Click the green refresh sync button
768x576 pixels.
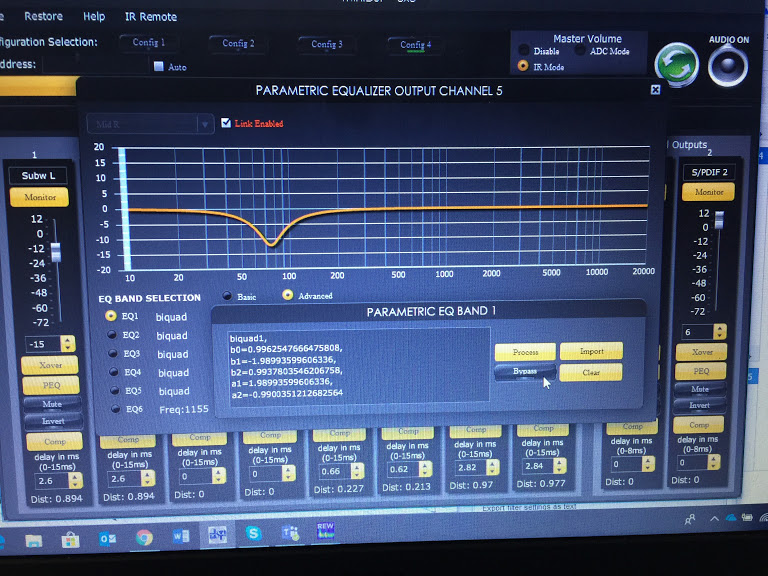[x=677, y=65]
